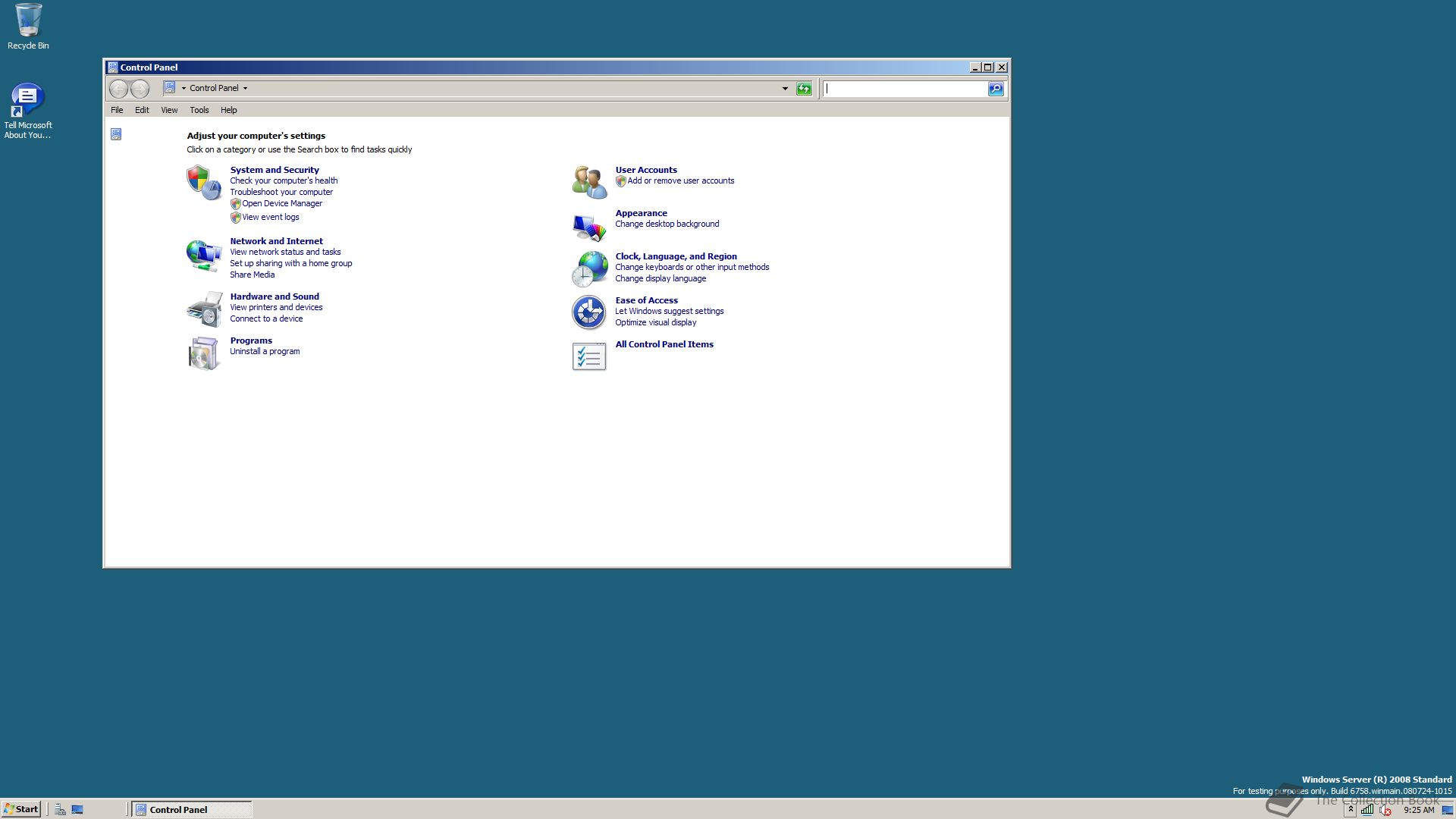Expand the dropdown arrow before Control Panel breadcrumb
1456x819 pixels.
pos(184,88)
